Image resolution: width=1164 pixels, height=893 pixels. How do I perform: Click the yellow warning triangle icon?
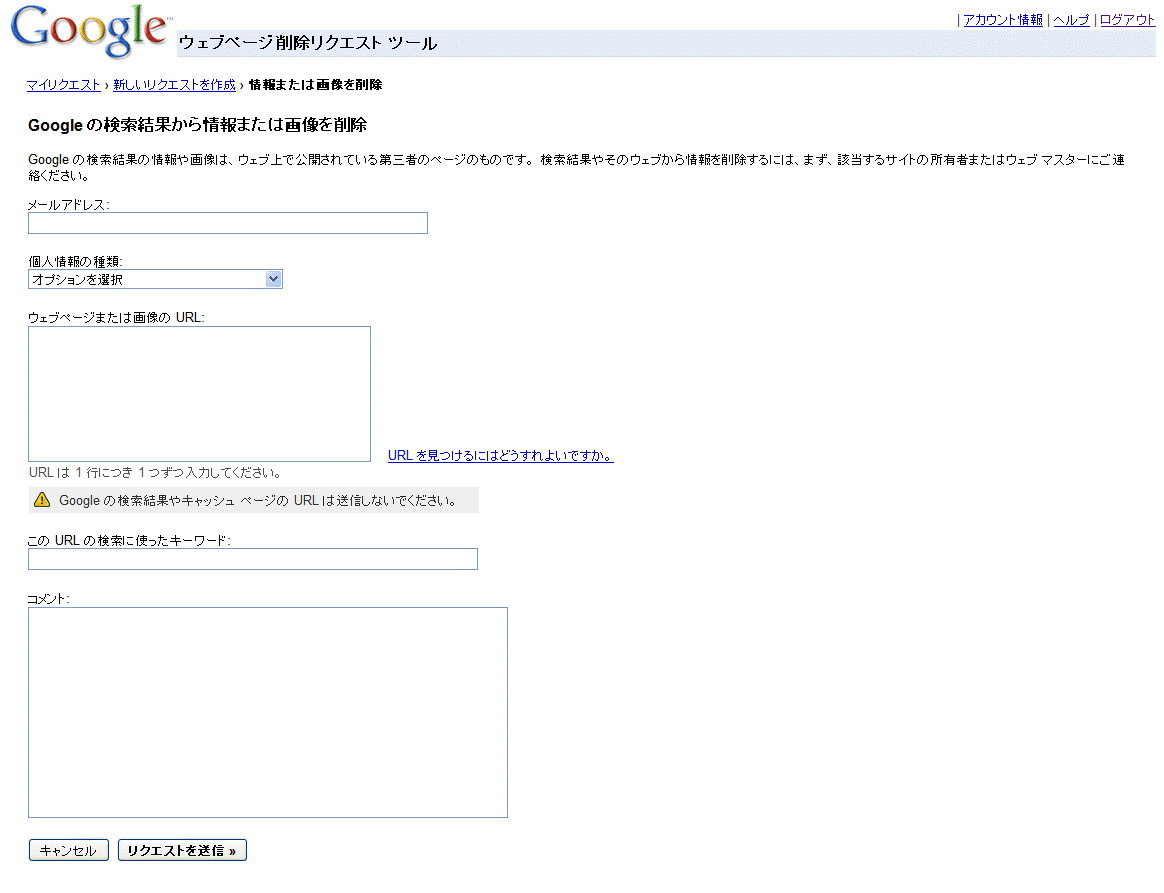(x=42, y=500)
